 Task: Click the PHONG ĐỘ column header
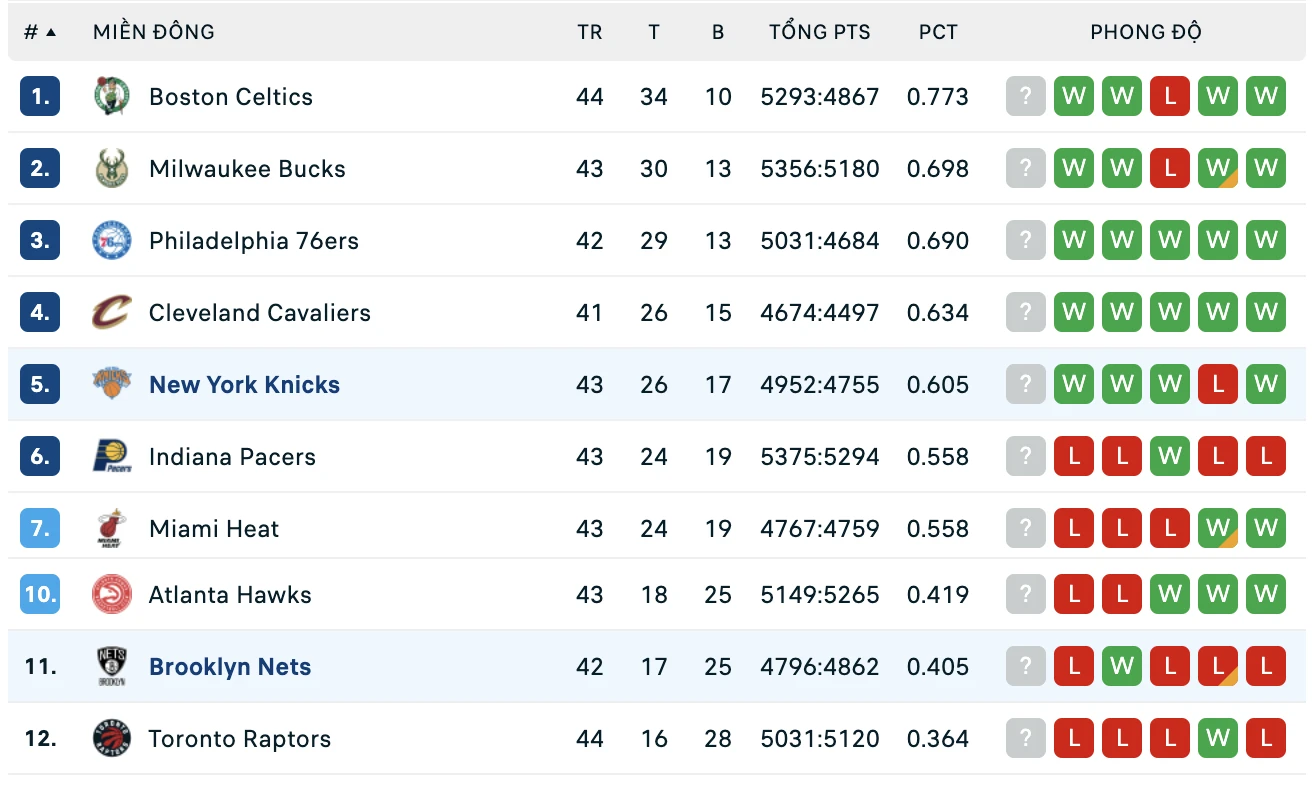[1146, 32]
